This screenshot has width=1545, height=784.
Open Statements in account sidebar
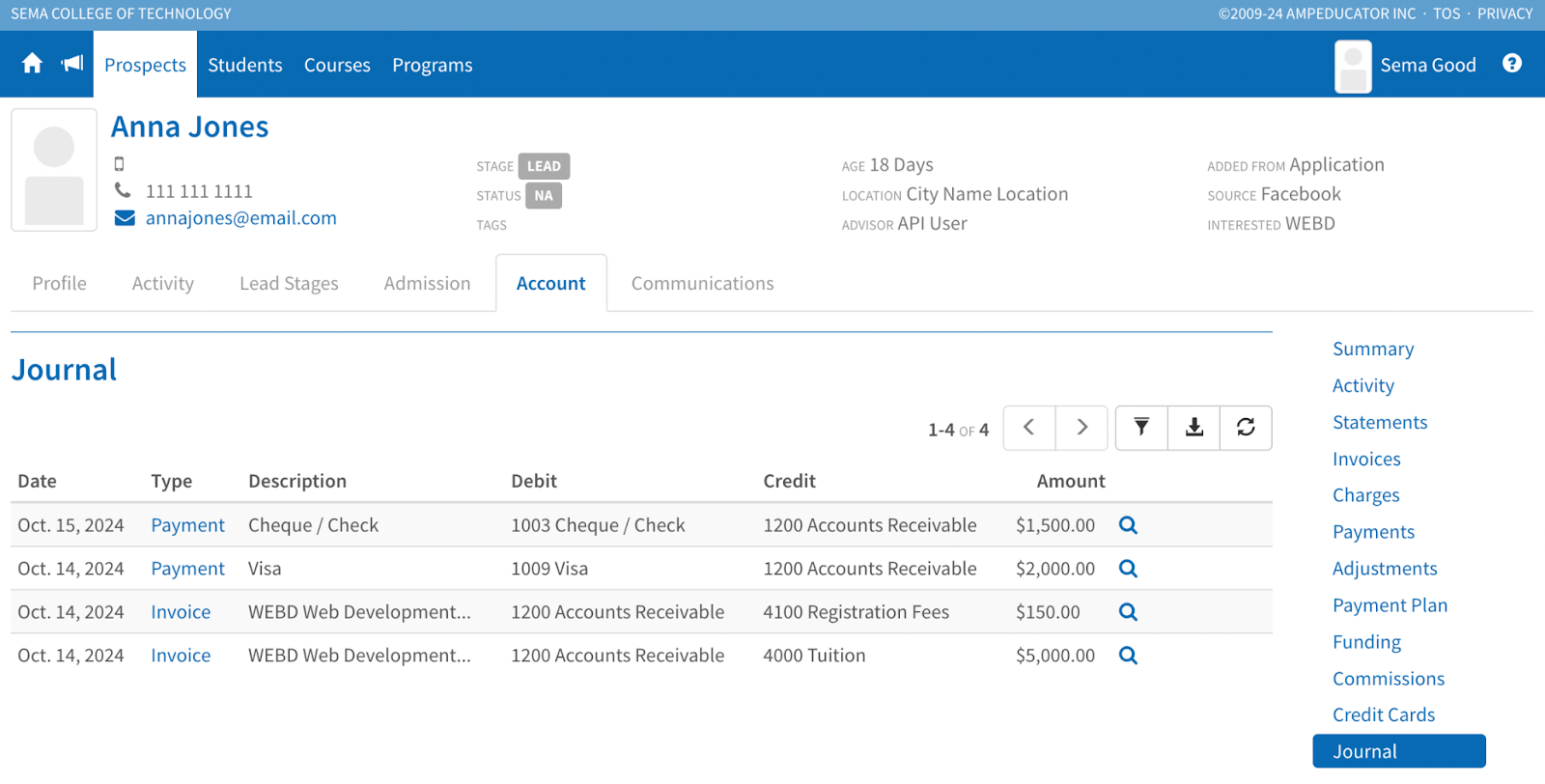point(1380,422)
